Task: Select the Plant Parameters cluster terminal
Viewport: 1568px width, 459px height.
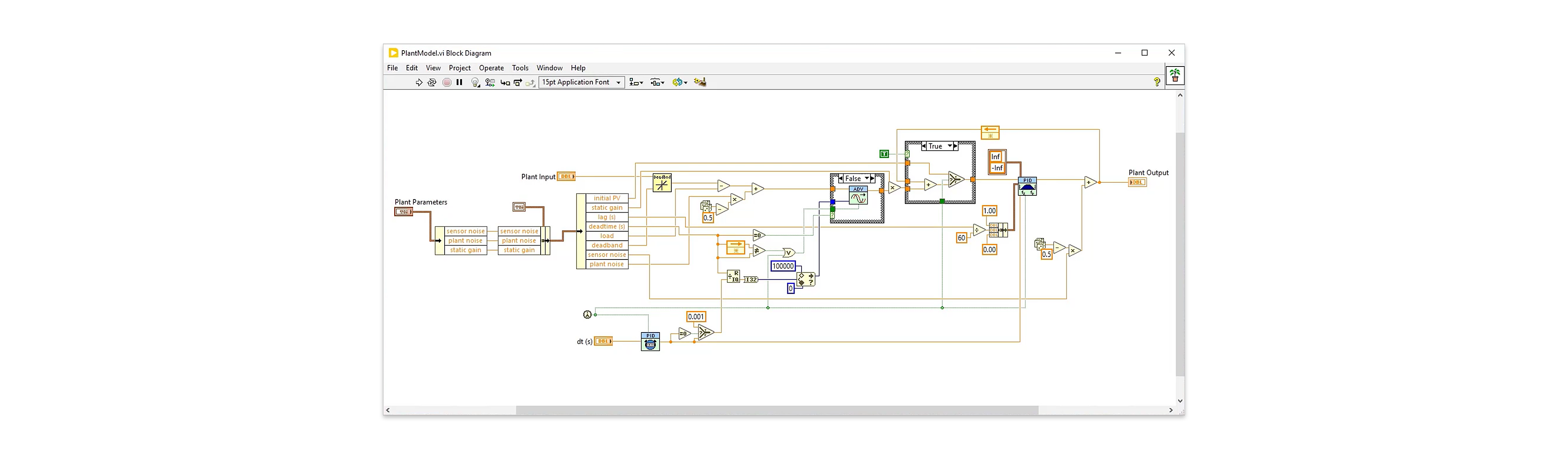Action: [x=403, y=212]
